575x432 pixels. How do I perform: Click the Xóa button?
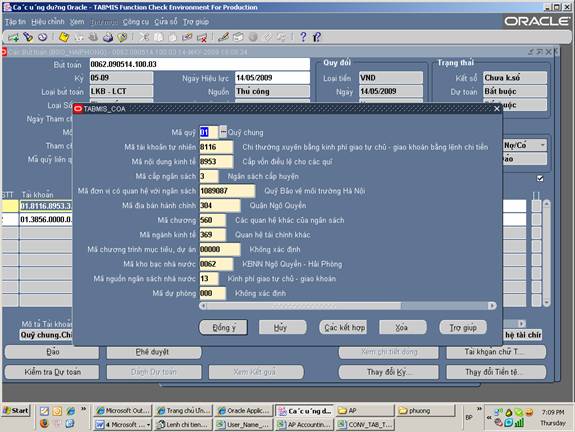tap(403, 327)
